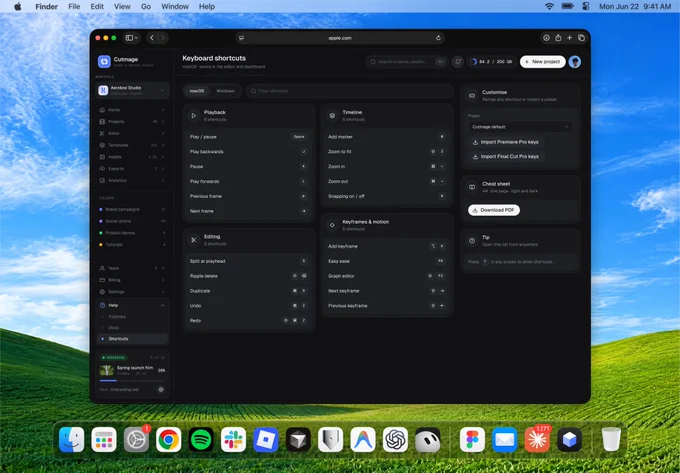Open the Assets sidebar icon
680x473 pixels.
coord(102,157)
